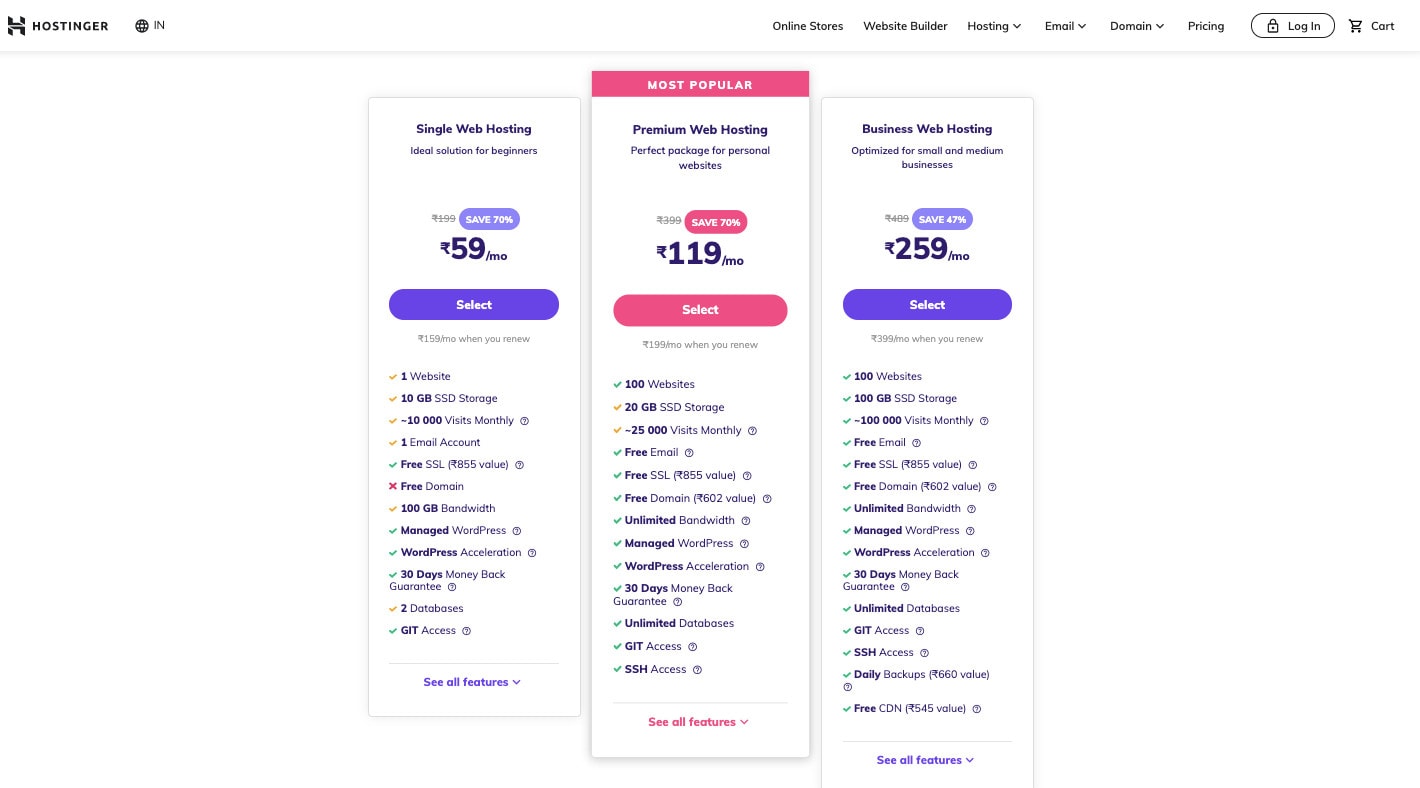Open info tooltip for Free Email in Premium plan
The image size is (1420, 788).
coord(688,452)
